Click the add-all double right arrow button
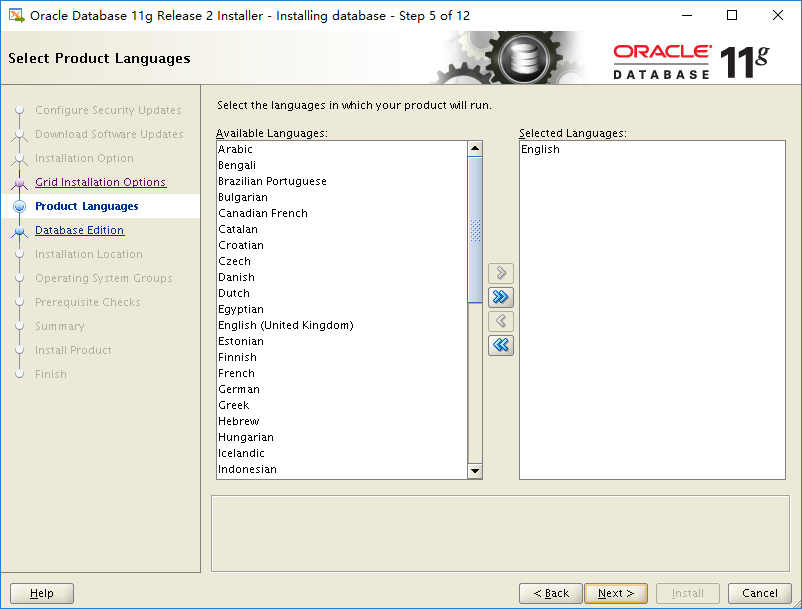 pos(501,297)
